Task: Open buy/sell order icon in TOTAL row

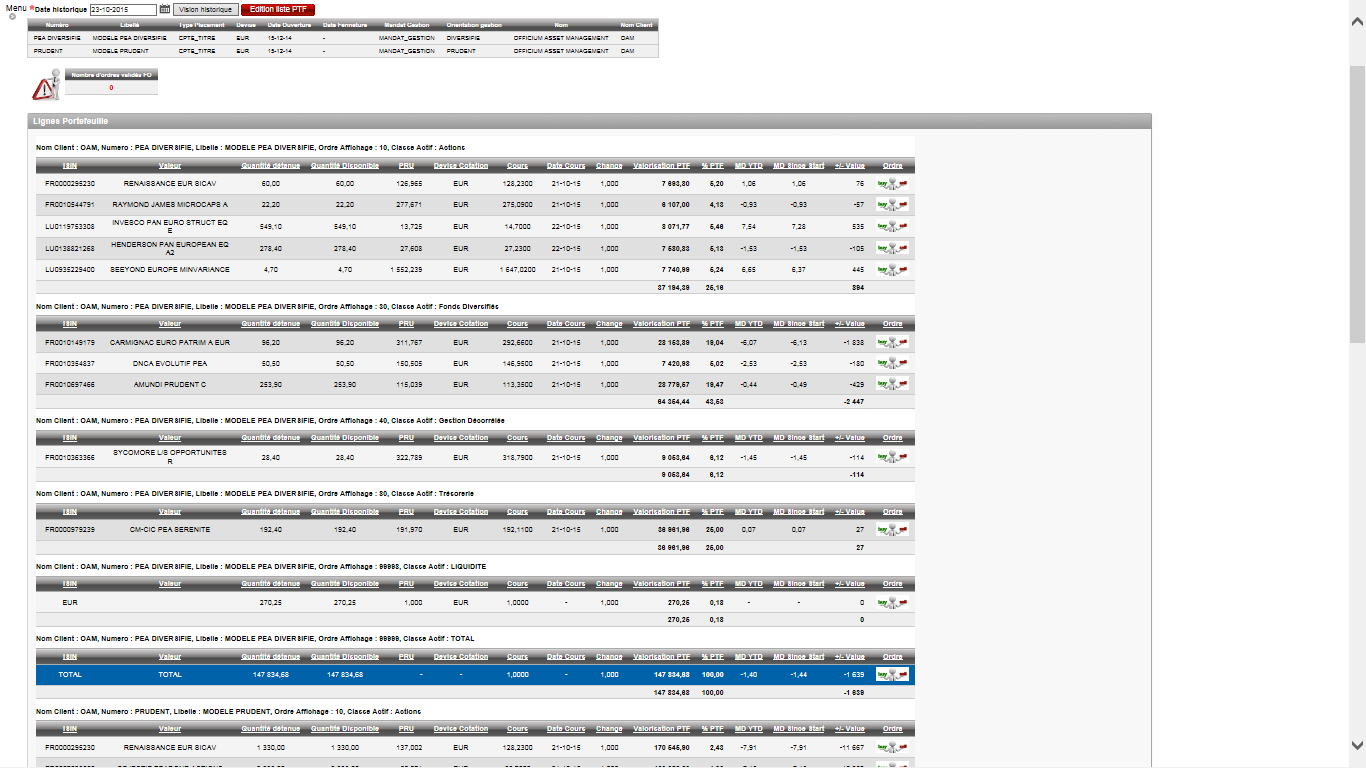Action: click(x=892, y=675)
